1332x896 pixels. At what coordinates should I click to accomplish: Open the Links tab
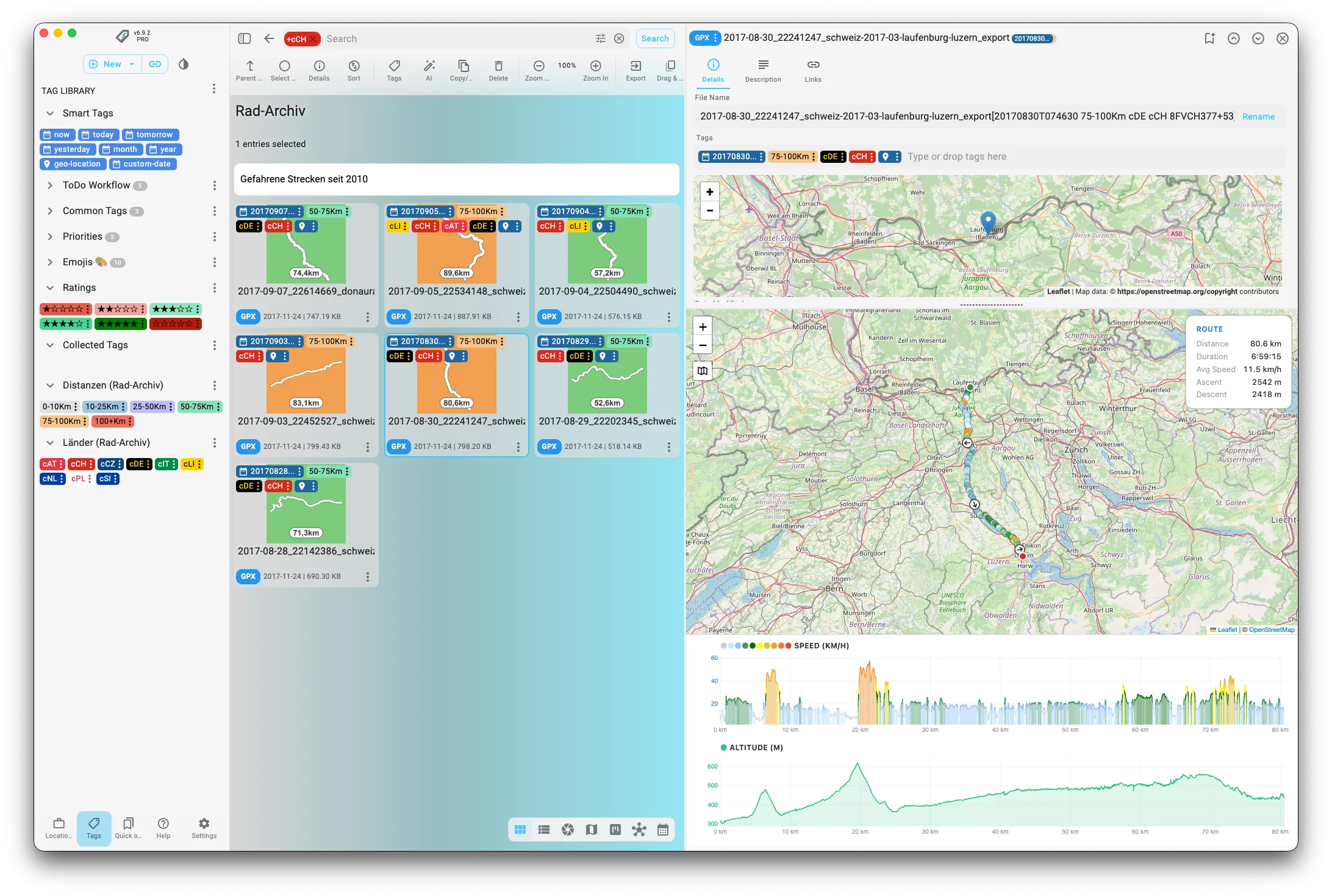click(812, 70)
